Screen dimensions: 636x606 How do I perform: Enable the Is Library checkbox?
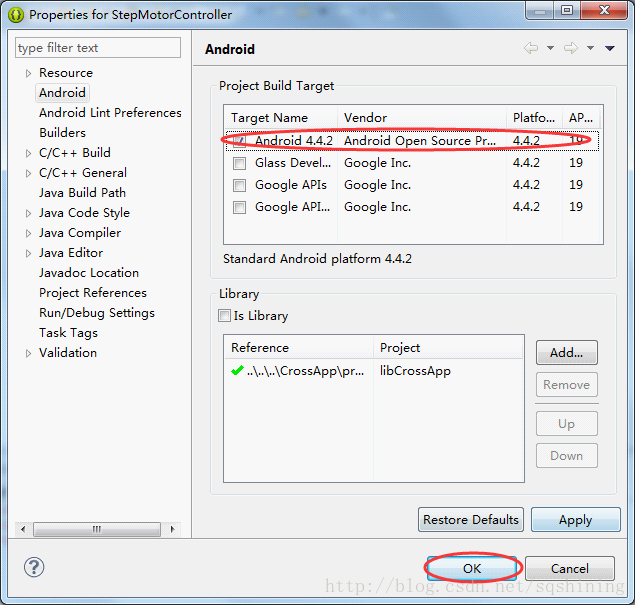pos(224,316)
